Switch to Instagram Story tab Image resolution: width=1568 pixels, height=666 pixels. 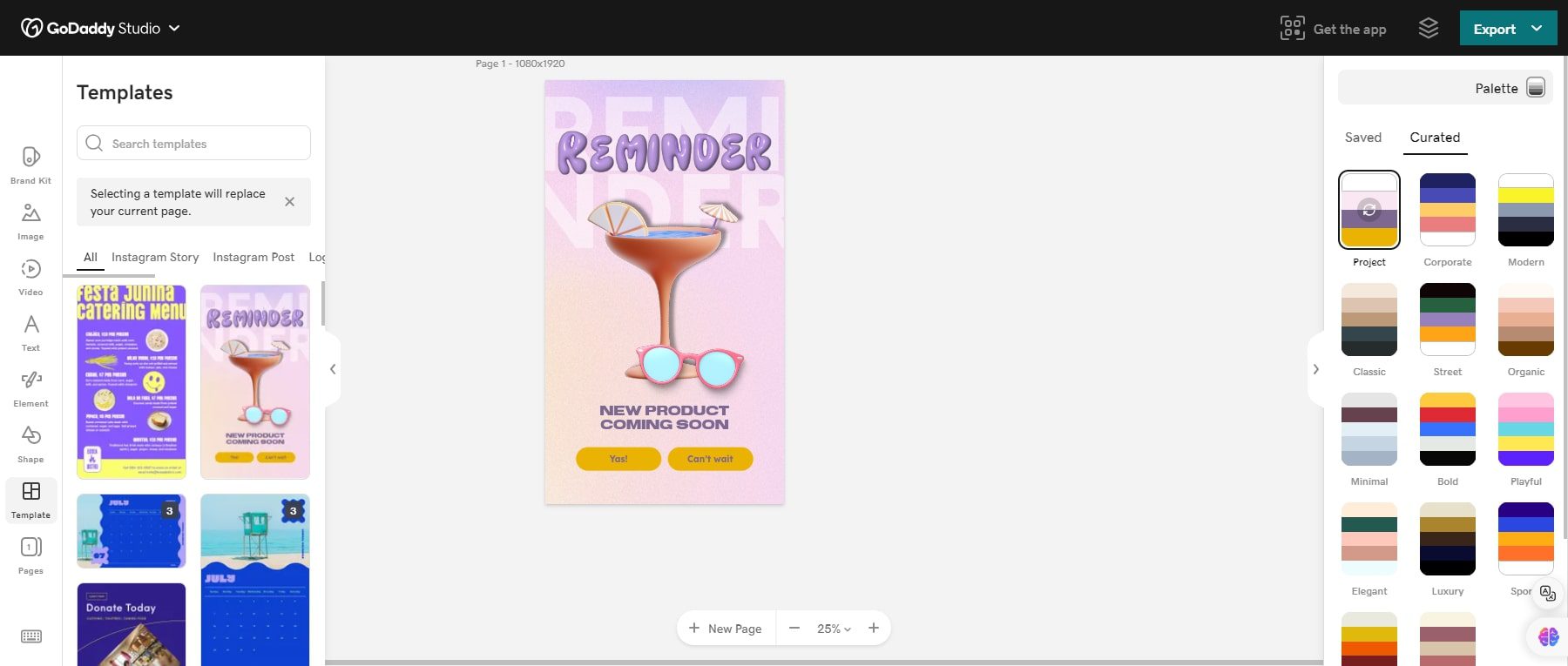coord(155,257)
